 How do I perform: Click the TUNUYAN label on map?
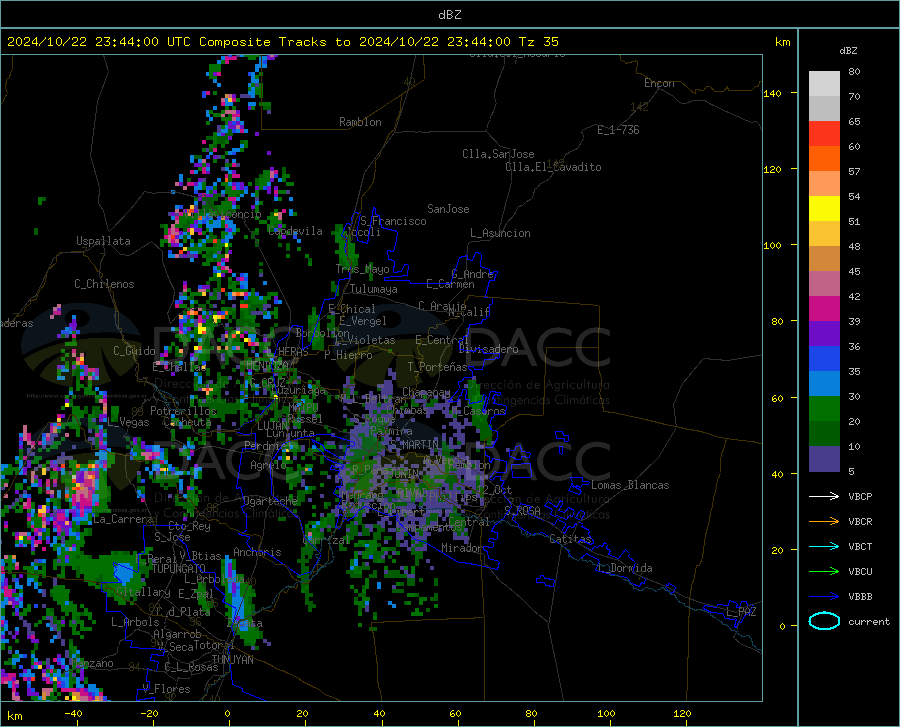(x=232, y=660)
